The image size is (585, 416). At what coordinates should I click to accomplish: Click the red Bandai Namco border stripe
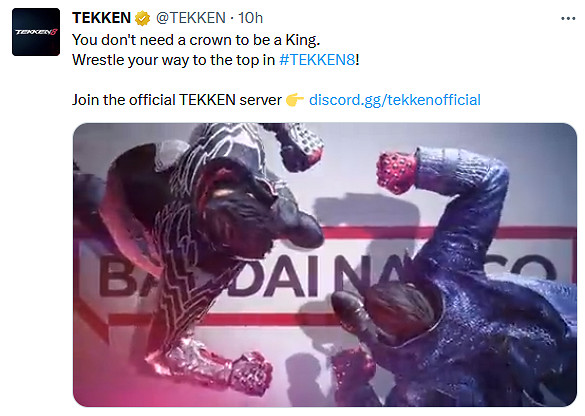(x=448, y=232)
